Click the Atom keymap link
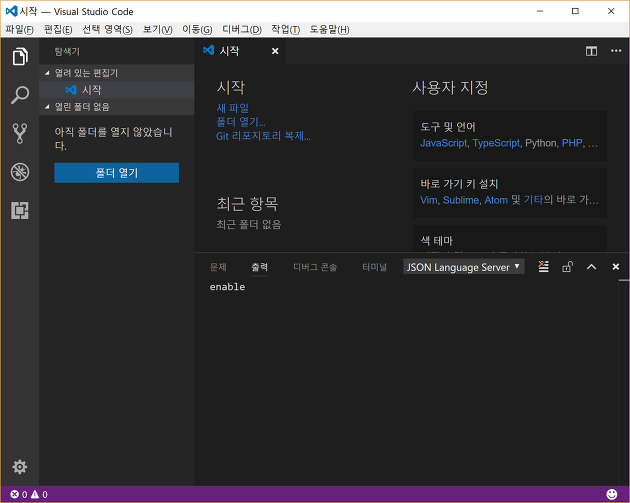Image resolution: width=630 pixels, height=503 pixels. (496, 200)
